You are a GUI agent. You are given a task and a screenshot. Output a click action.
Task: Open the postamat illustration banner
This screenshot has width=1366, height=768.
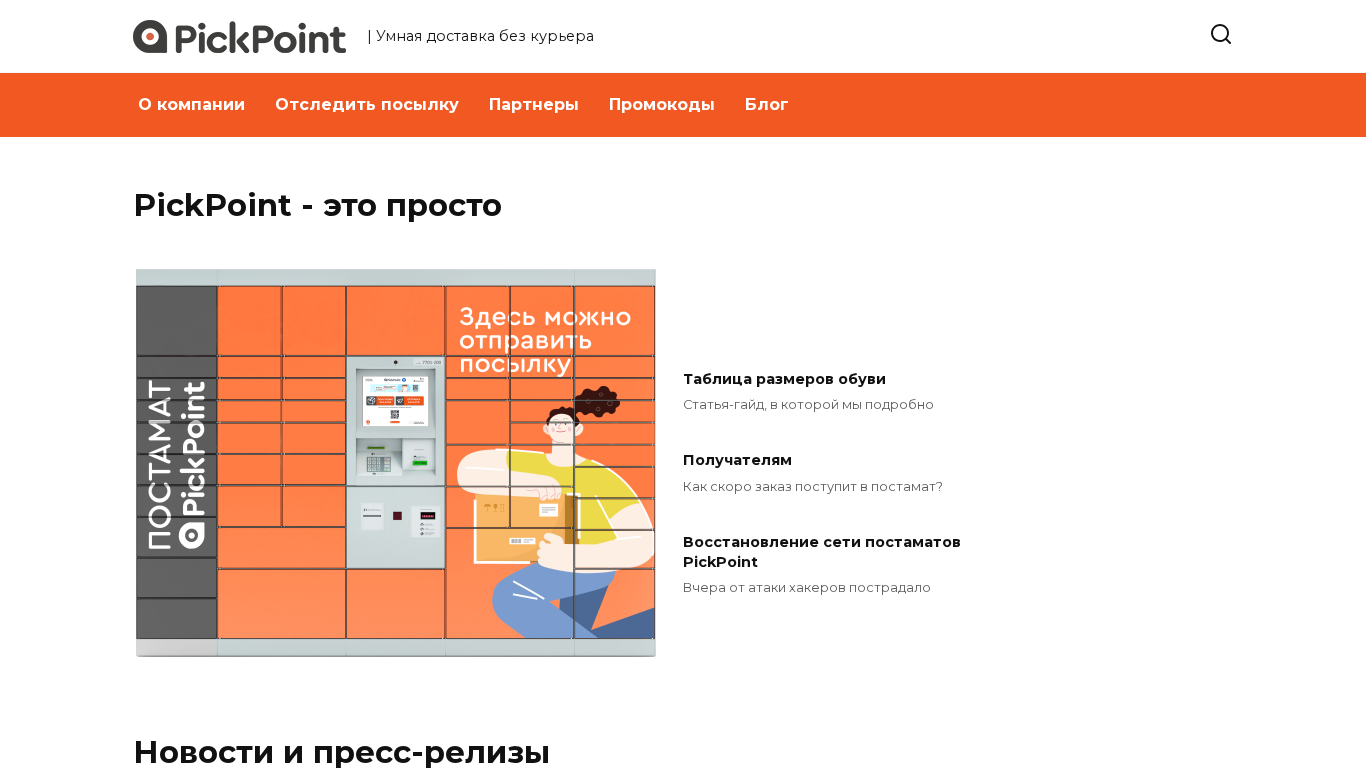[x=396, y=463]
